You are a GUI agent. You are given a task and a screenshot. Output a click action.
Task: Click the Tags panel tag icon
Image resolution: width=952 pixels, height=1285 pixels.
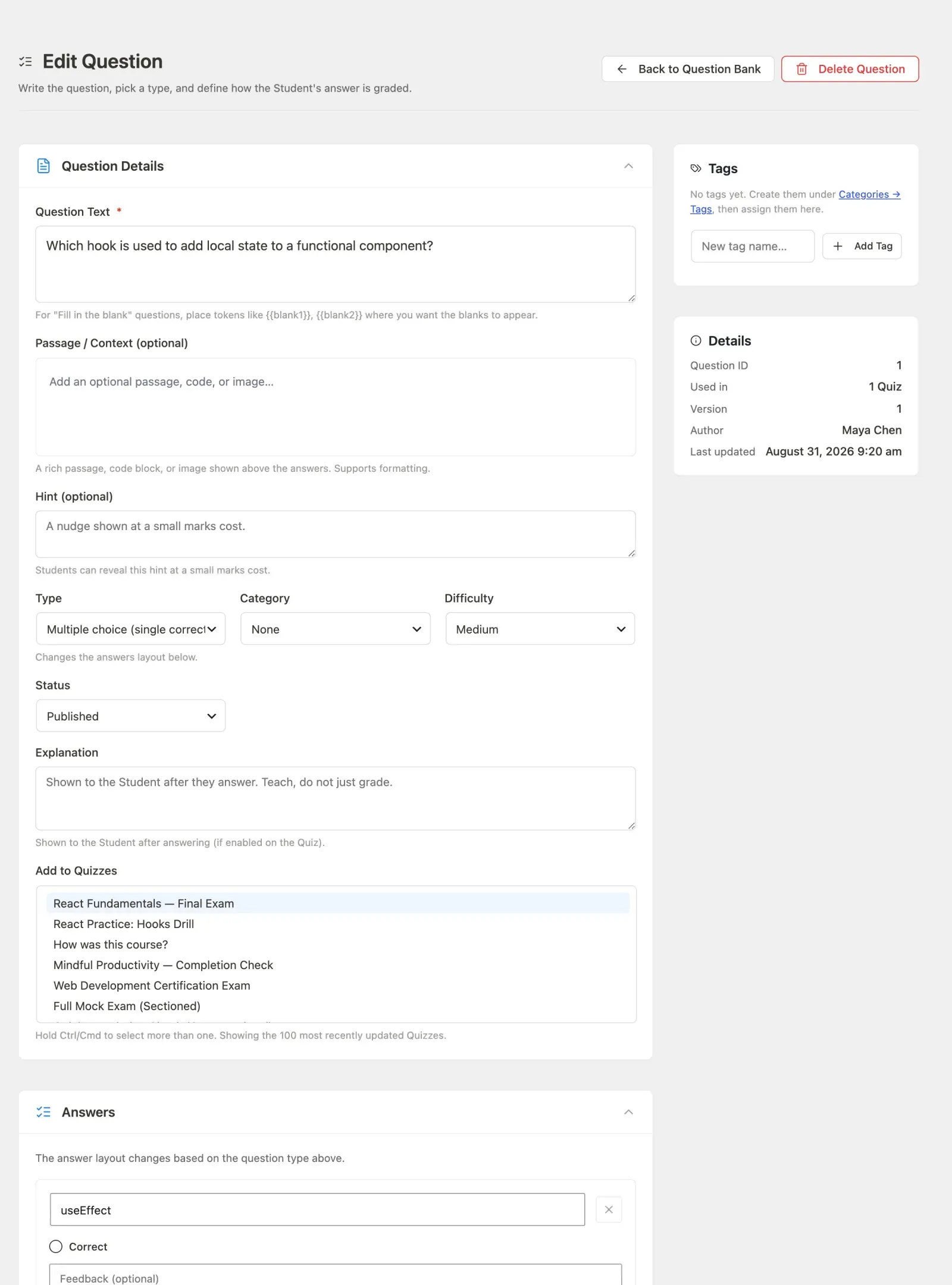pyautogui.click(x=696, y=168)
